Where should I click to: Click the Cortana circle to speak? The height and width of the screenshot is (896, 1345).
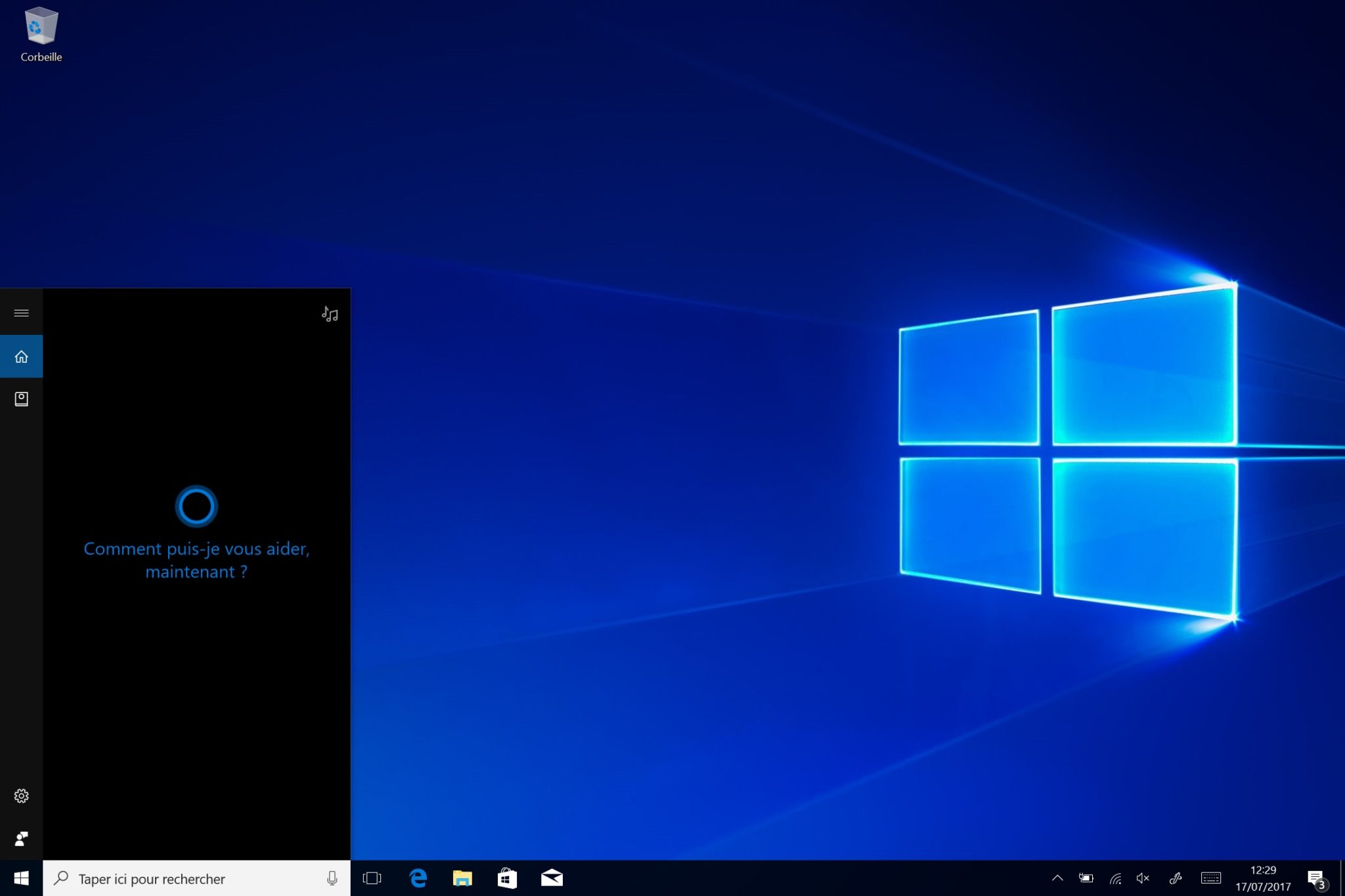point(196,505)
